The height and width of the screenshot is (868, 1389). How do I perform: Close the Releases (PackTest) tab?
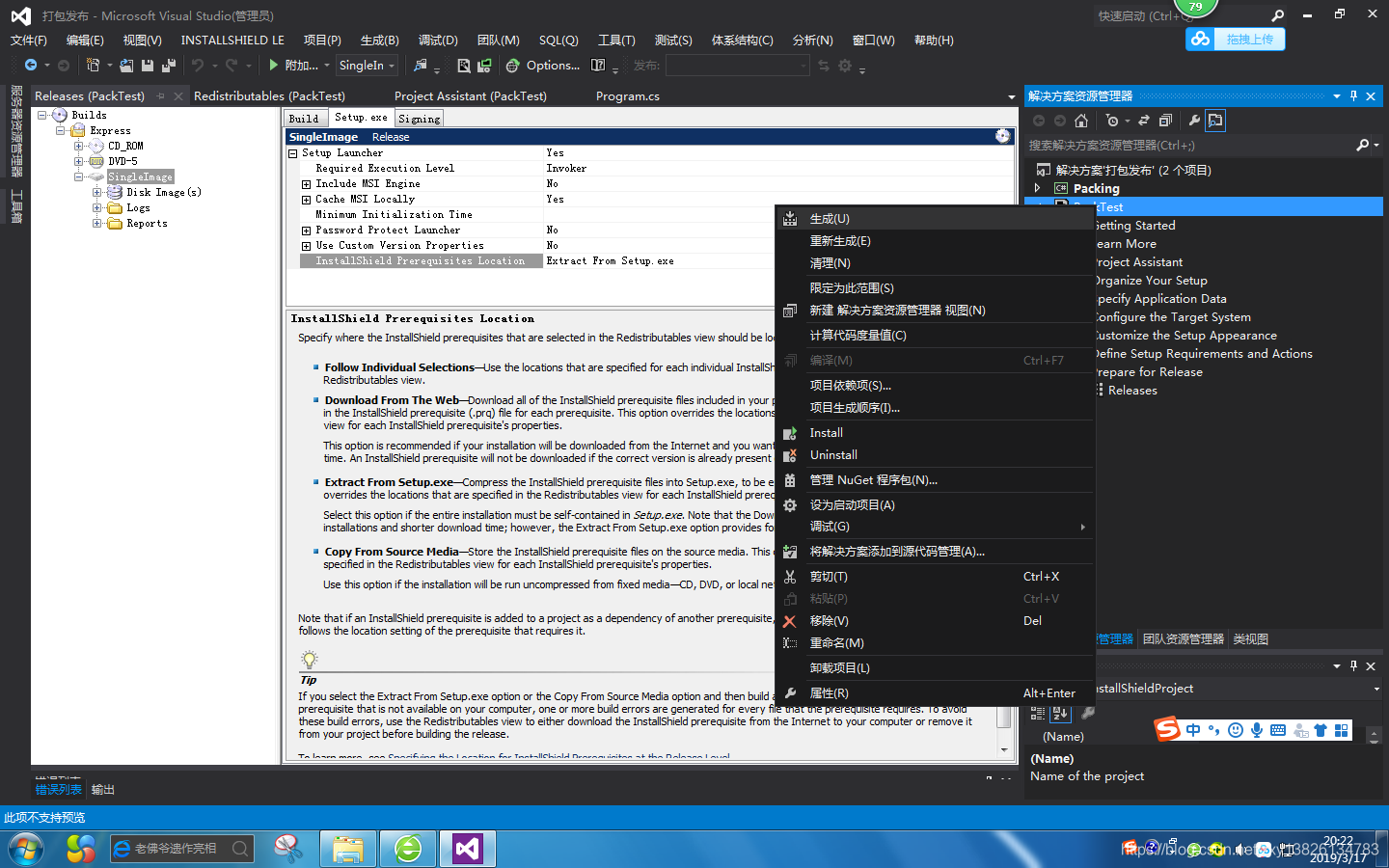click(x=178, y=96)
